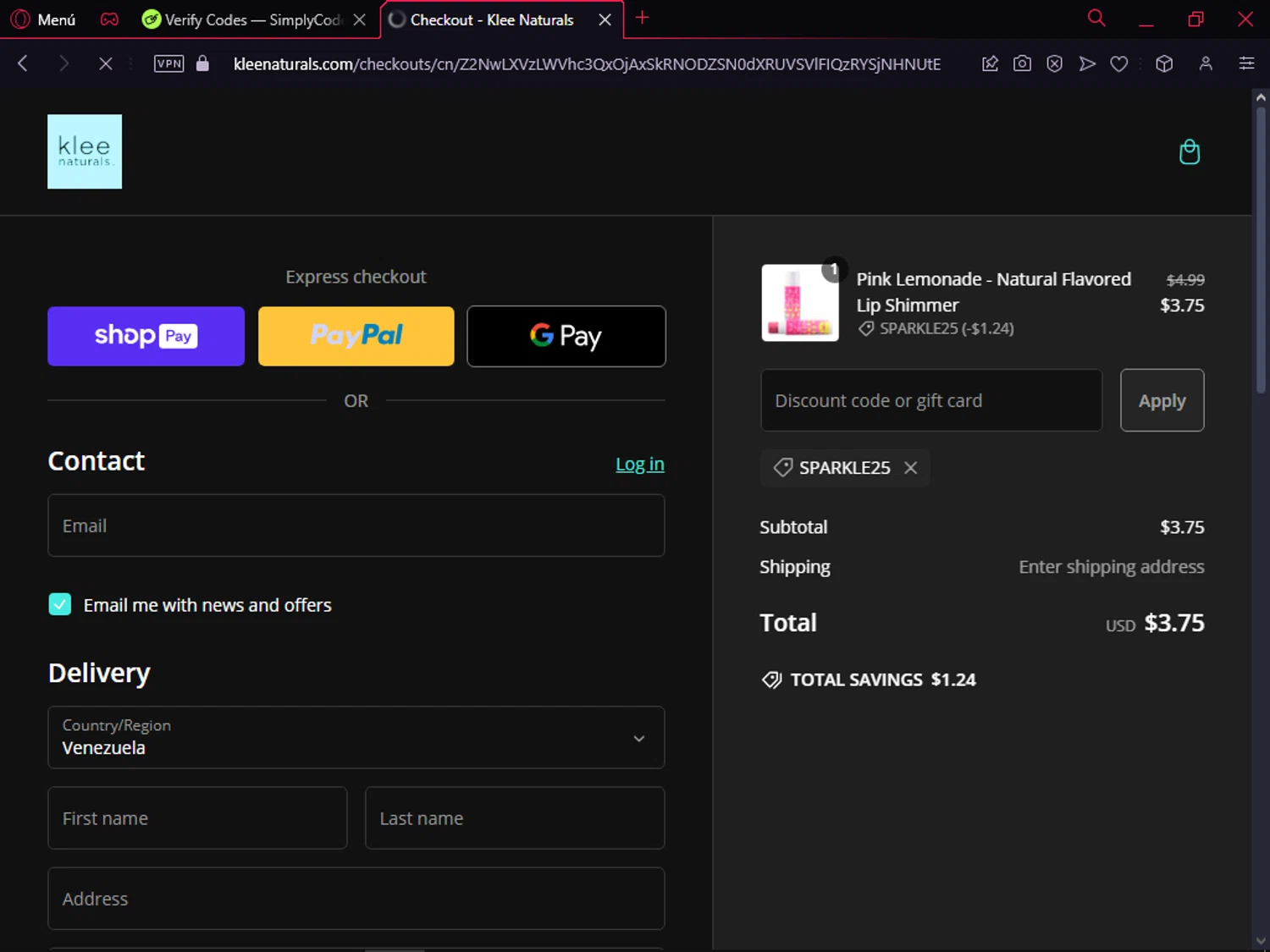This screenshot has height=952, width=1270.
Task: Remove the SPARKLE25 discount code
Action: (910, 468)
